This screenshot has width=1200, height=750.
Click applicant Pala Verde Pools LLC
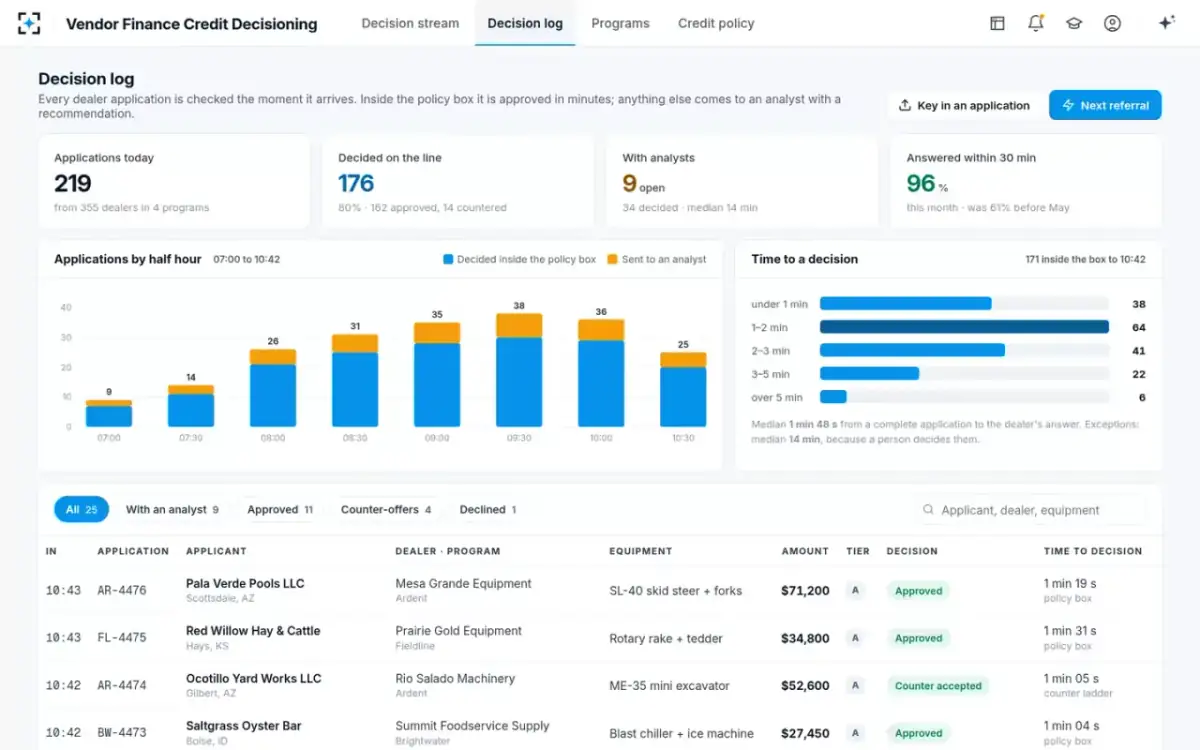[245, 583]
